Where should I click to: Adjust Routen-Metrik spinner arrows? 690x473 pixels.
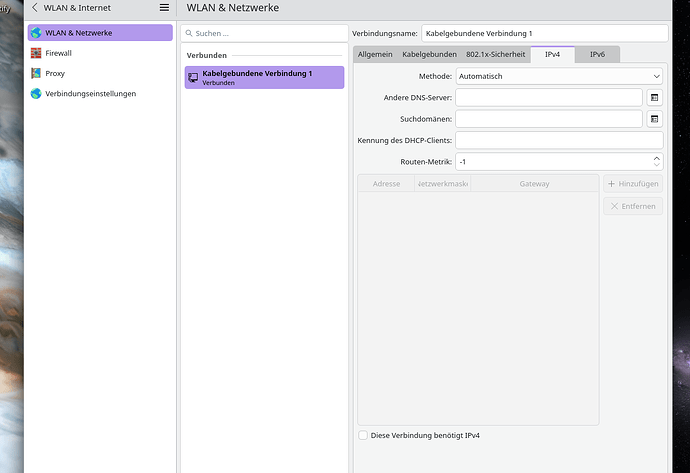click(656, 161)
